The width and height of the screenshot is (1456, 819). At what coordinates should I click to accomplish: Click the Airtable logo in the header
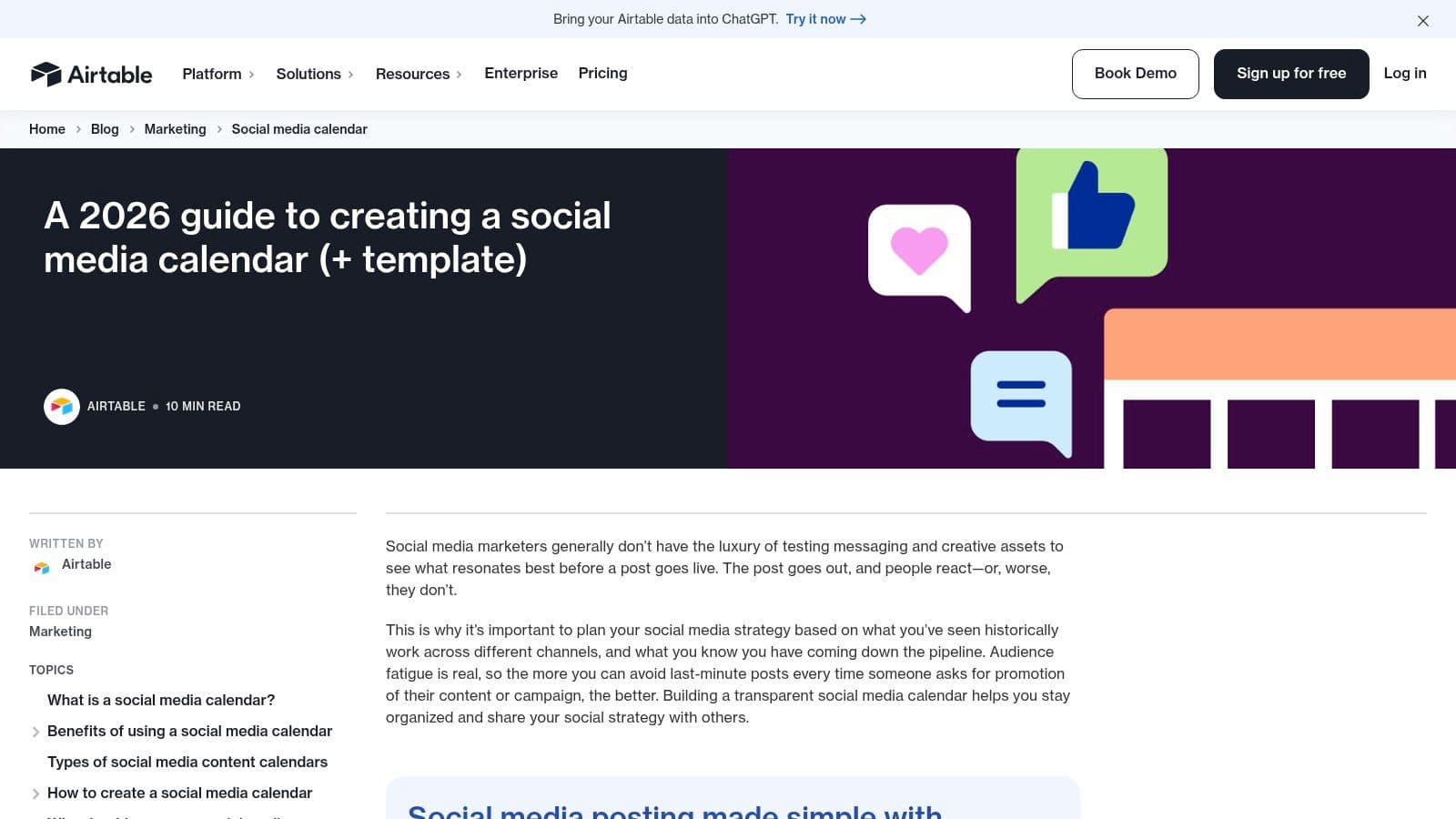91,74
